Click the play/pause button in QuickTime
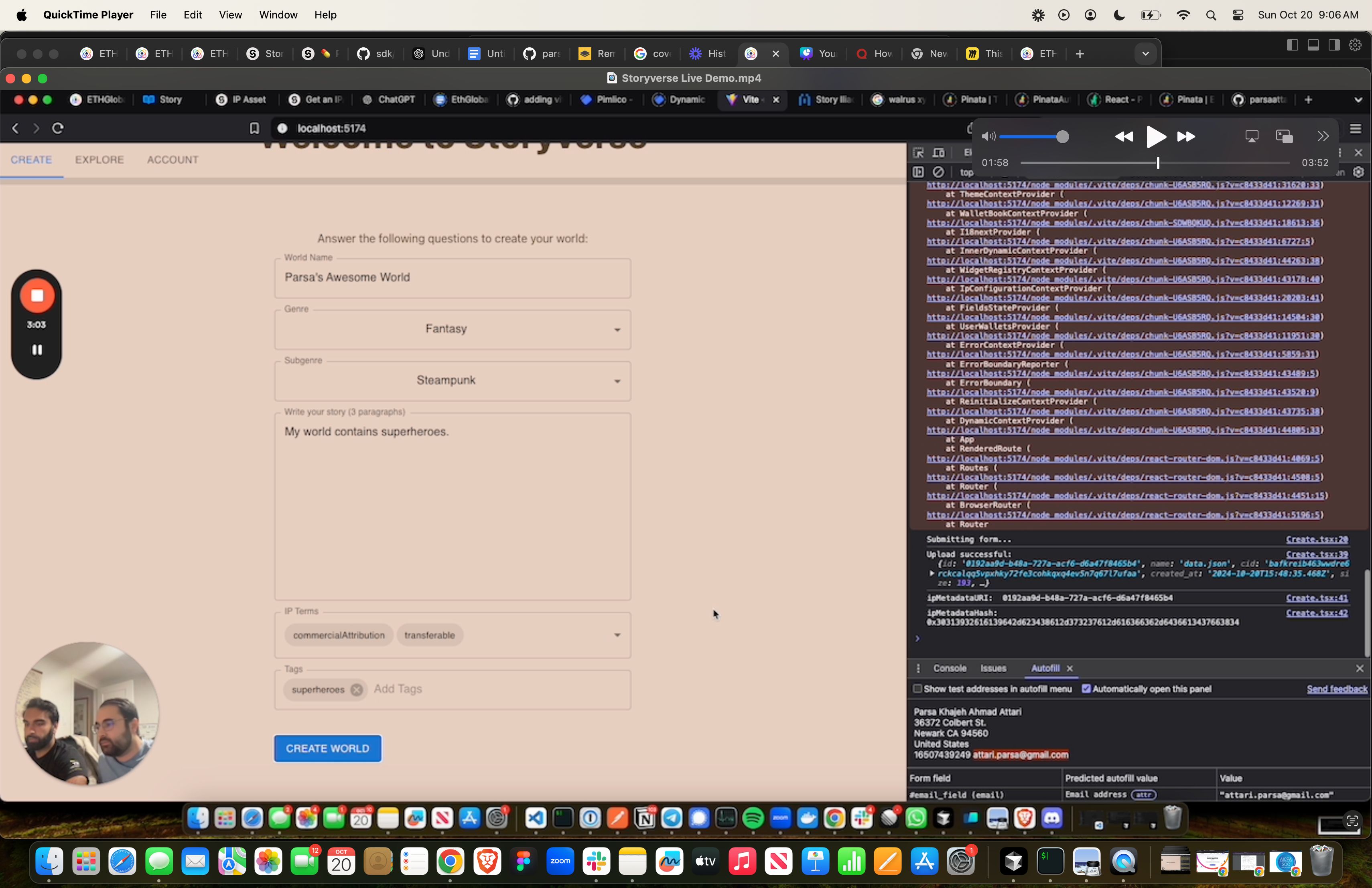This screenshot has width=1372, height=888. (x=1155, y=135)
